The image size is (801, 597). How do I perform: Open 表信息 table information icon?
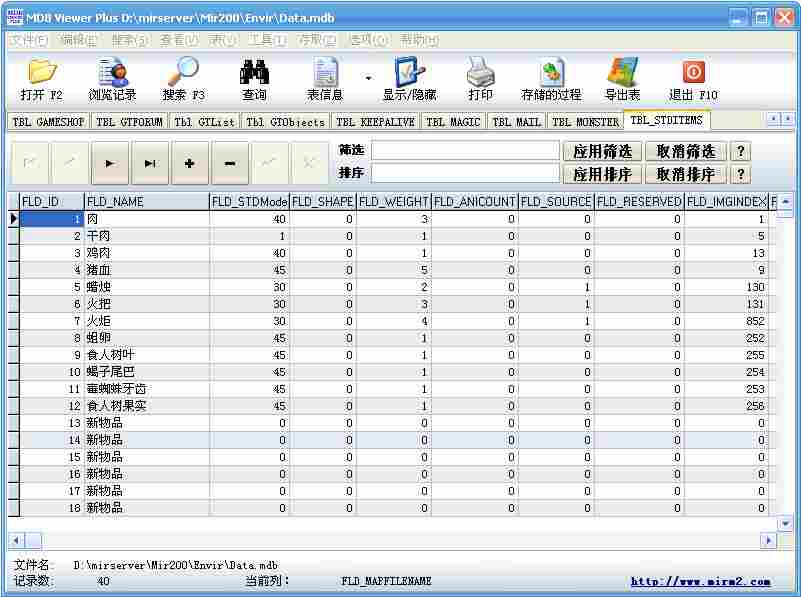tap(325, 78)
